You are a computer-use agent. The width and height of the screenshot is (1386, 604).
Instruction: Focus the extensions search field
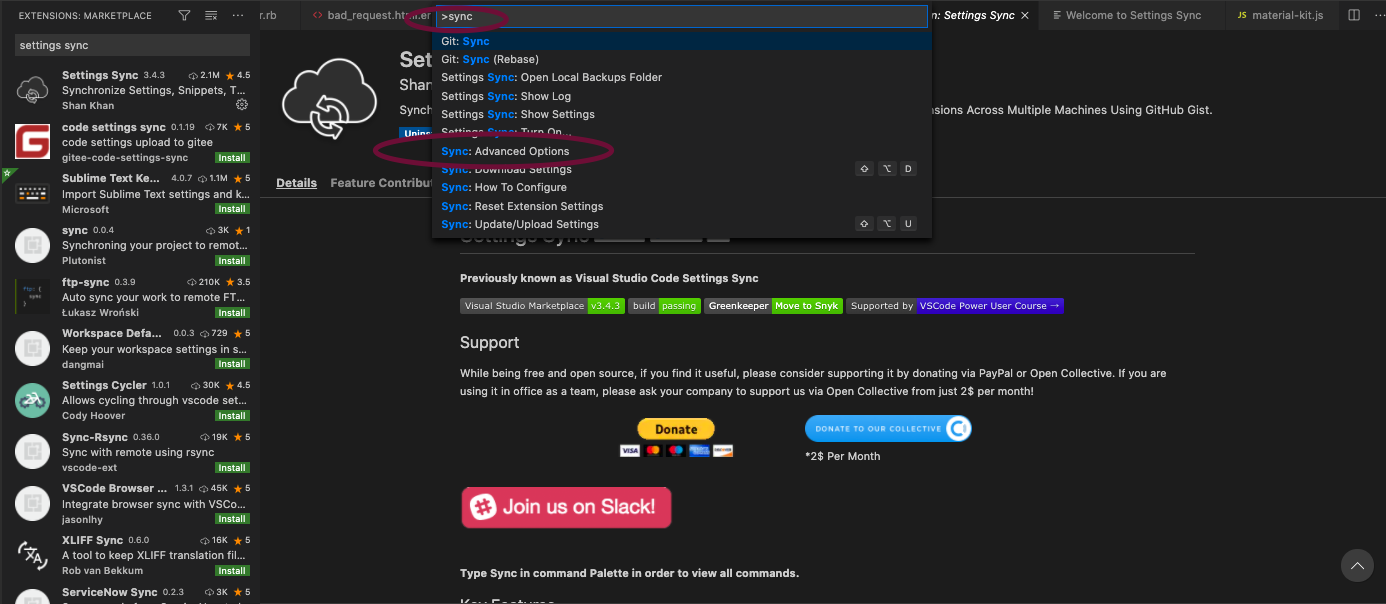click(x=132, y=45)
